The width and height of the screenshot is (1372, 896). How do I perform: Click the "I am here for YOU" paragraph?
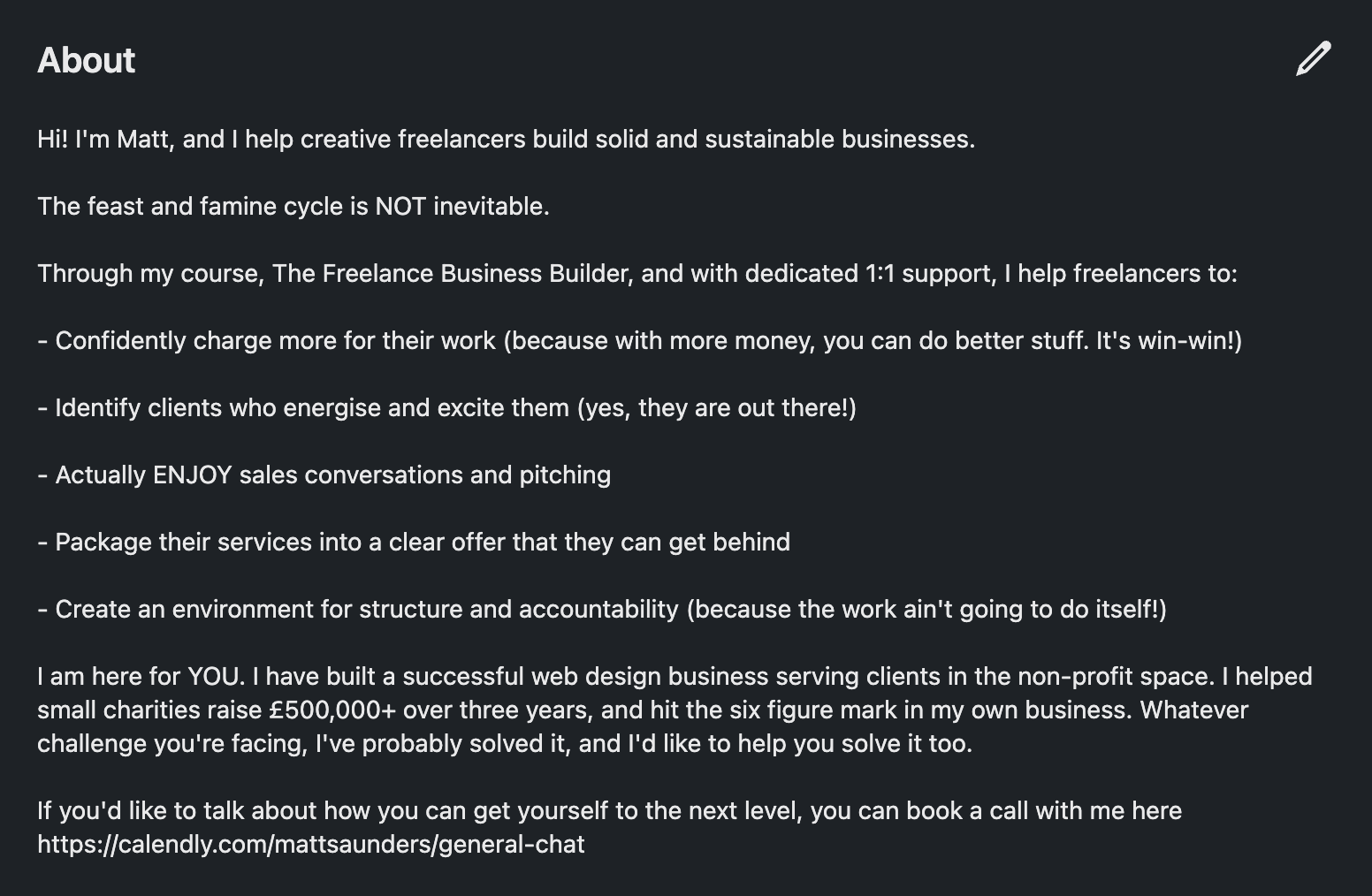[x=675, y=710]
